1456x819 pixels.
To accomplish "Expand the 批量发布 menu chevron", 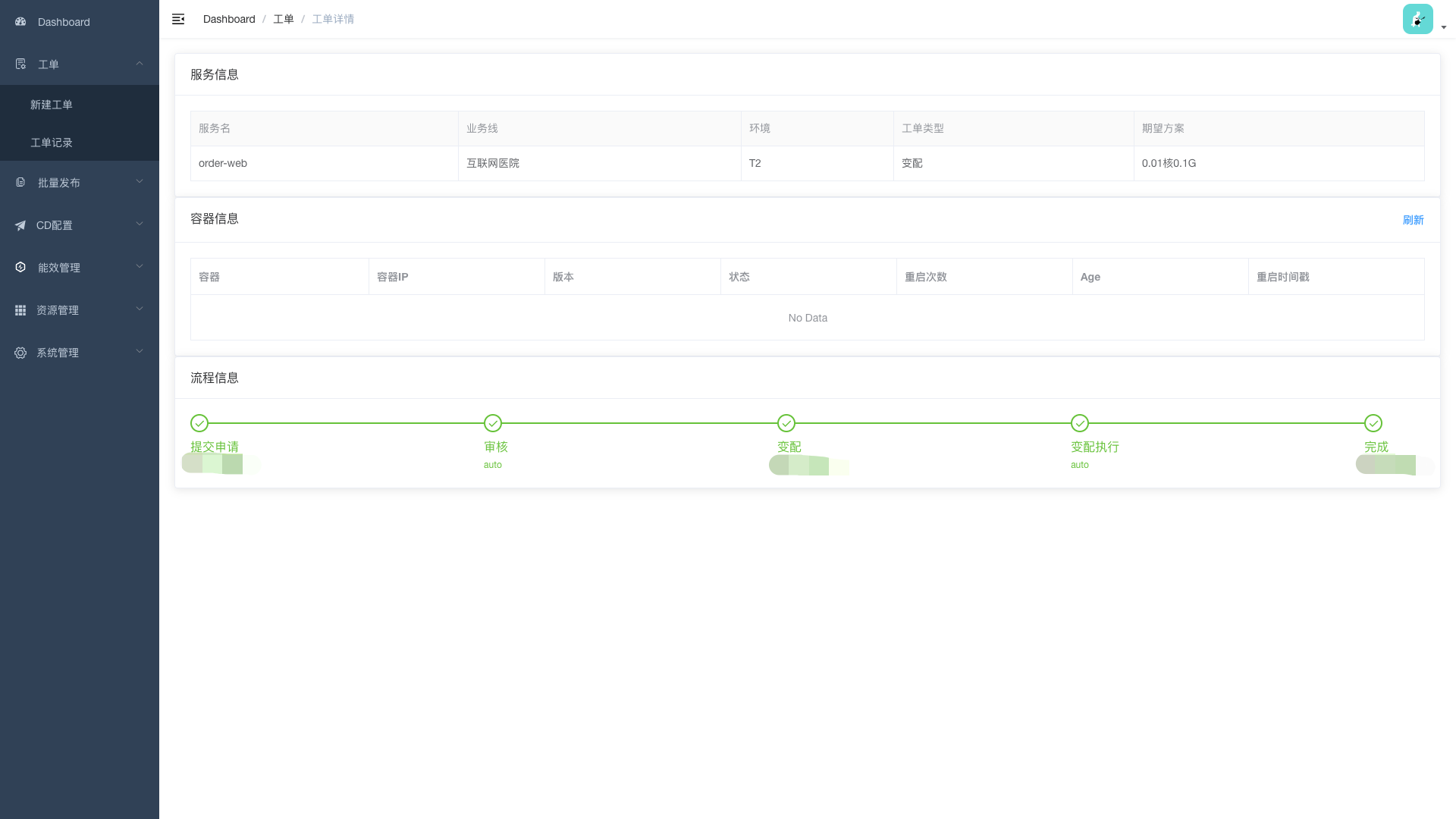I will click(x=140, y=182).
